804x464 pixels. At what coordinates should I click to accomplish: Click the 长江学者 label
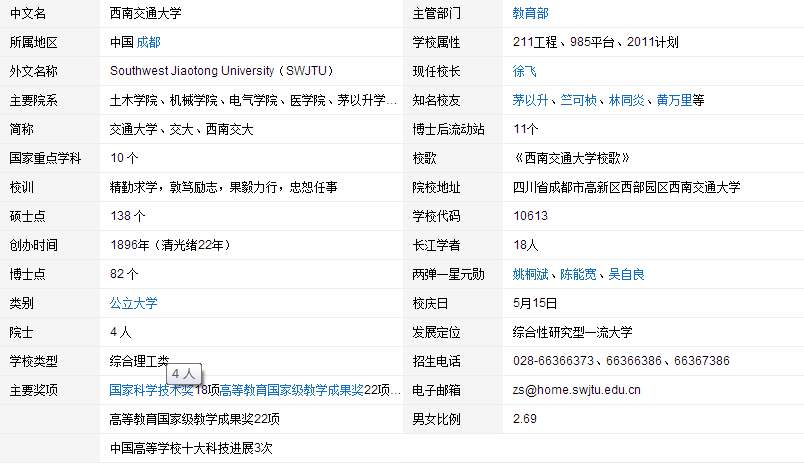pyautogui.click(x=436, y=245)
